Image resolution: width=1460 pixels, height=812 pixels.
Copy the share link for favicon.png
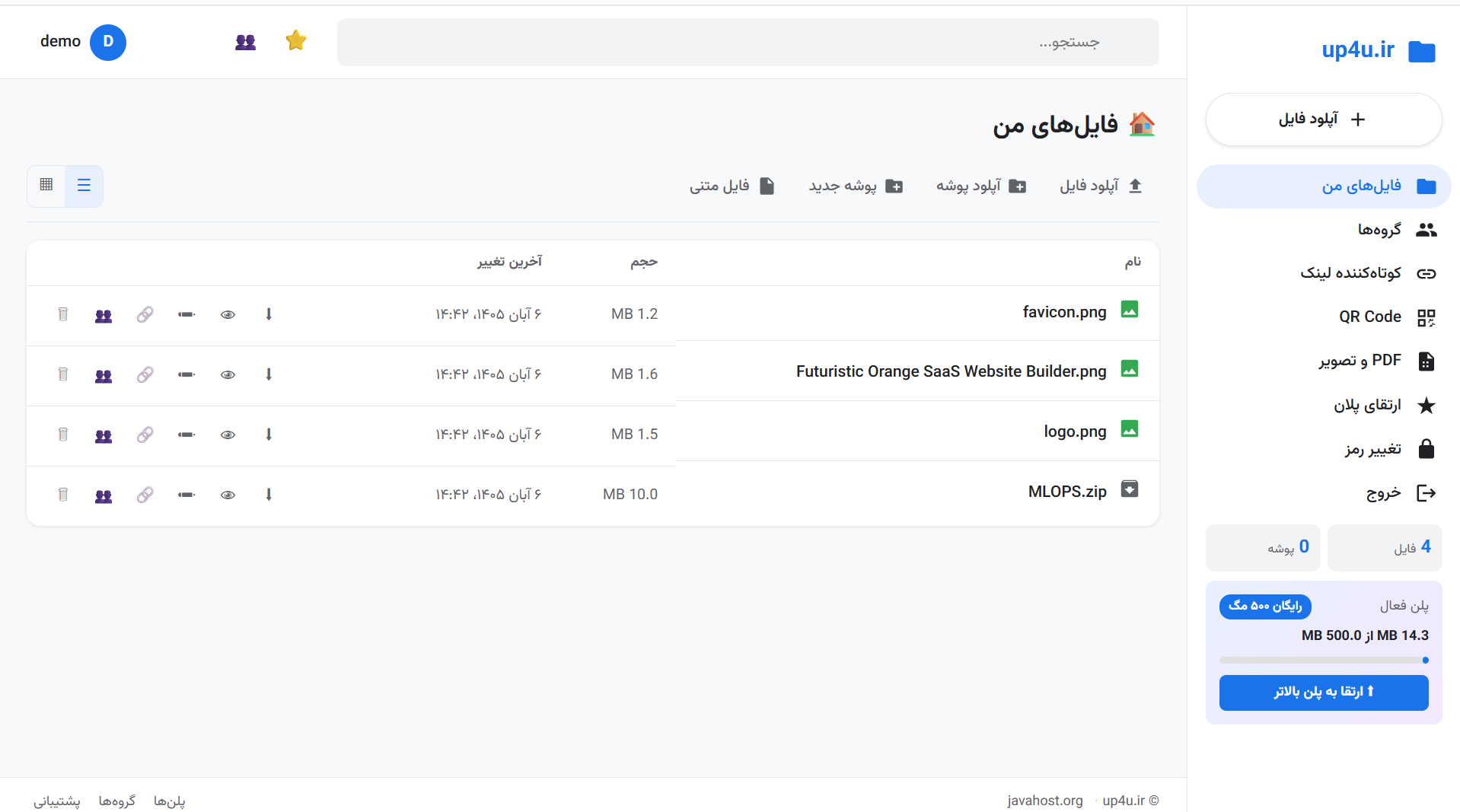click(145, 314)
